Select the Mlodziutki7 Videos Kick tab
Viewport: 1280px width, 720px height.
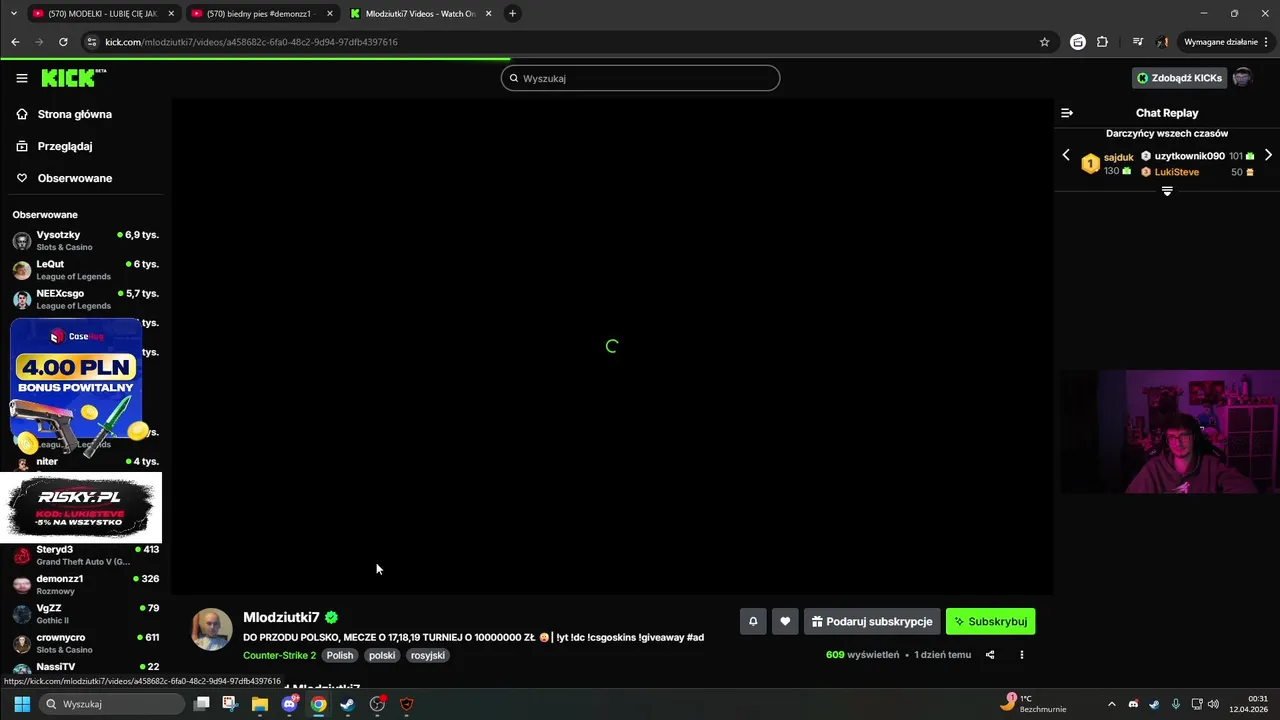[421, 14]
